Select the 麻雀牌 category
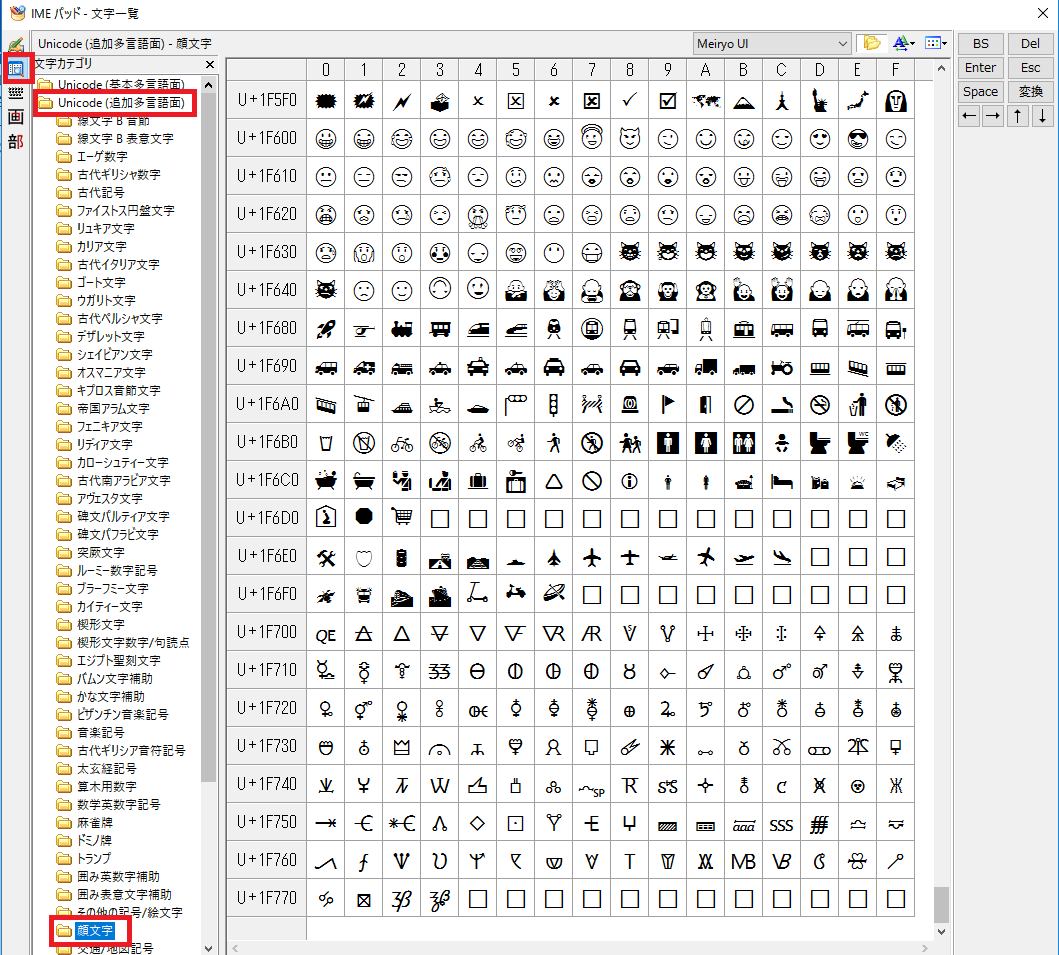This screenshot has width=1059, height=955. pyautogui.click(x=86, y=823)
